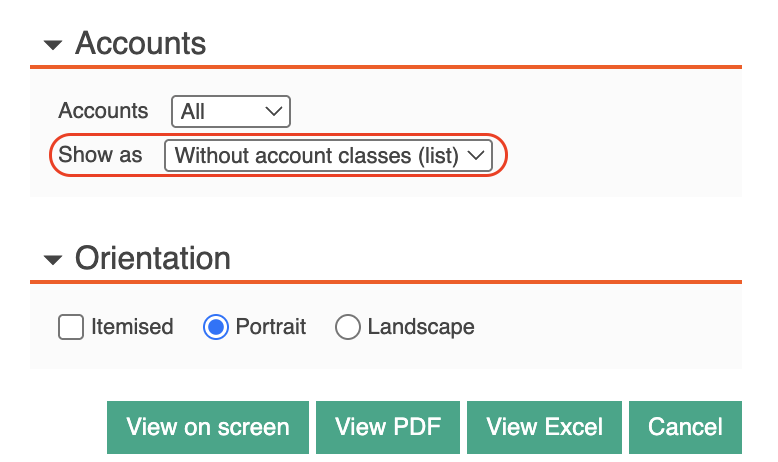Click the Accounts section heading text

click(x=140, y=43)
